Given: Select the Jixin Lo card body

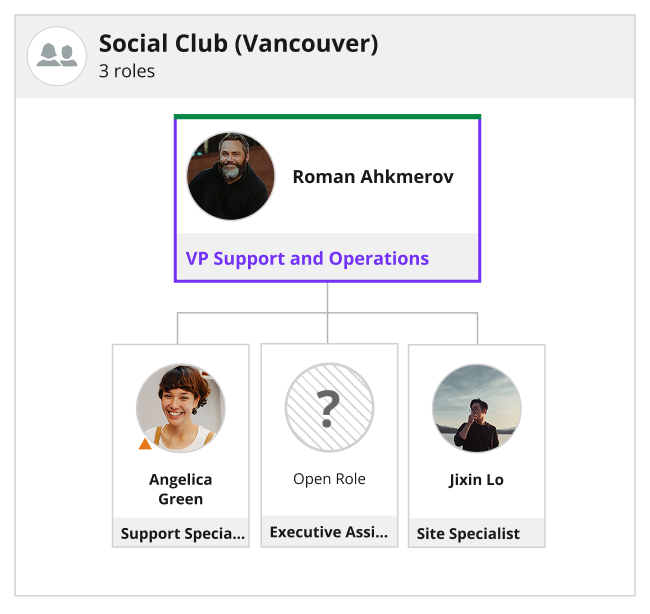Looking at the screenshot, I should pyautogui.click(x=477, y=446).
